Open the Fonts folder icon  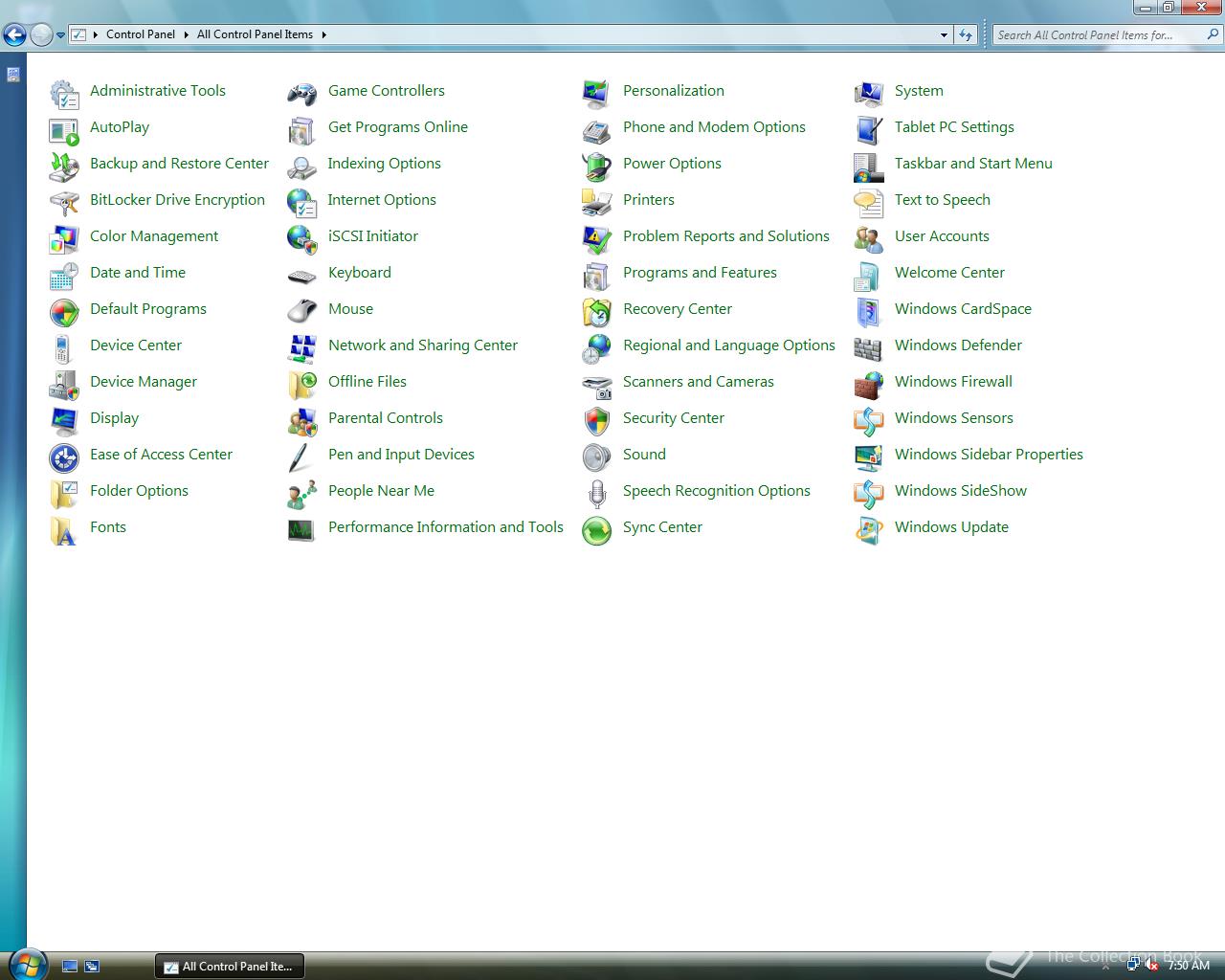coord(64,530)
